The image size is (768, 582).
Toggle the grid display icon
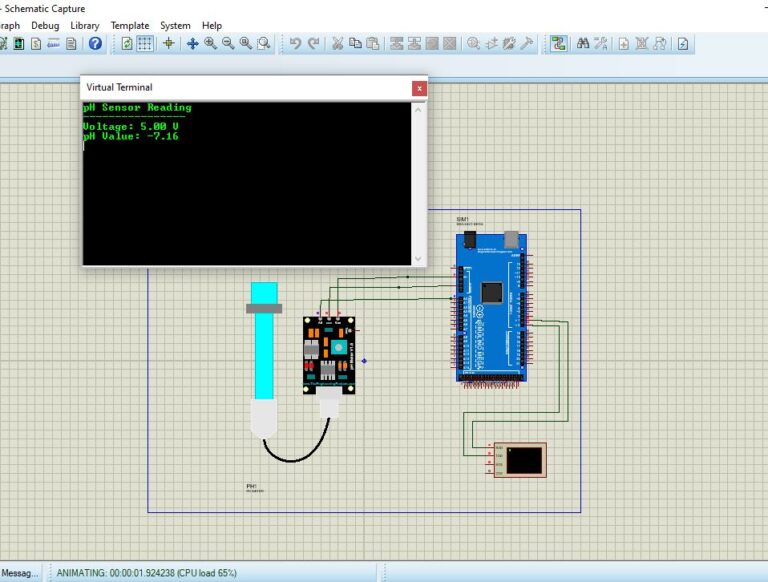145,44
